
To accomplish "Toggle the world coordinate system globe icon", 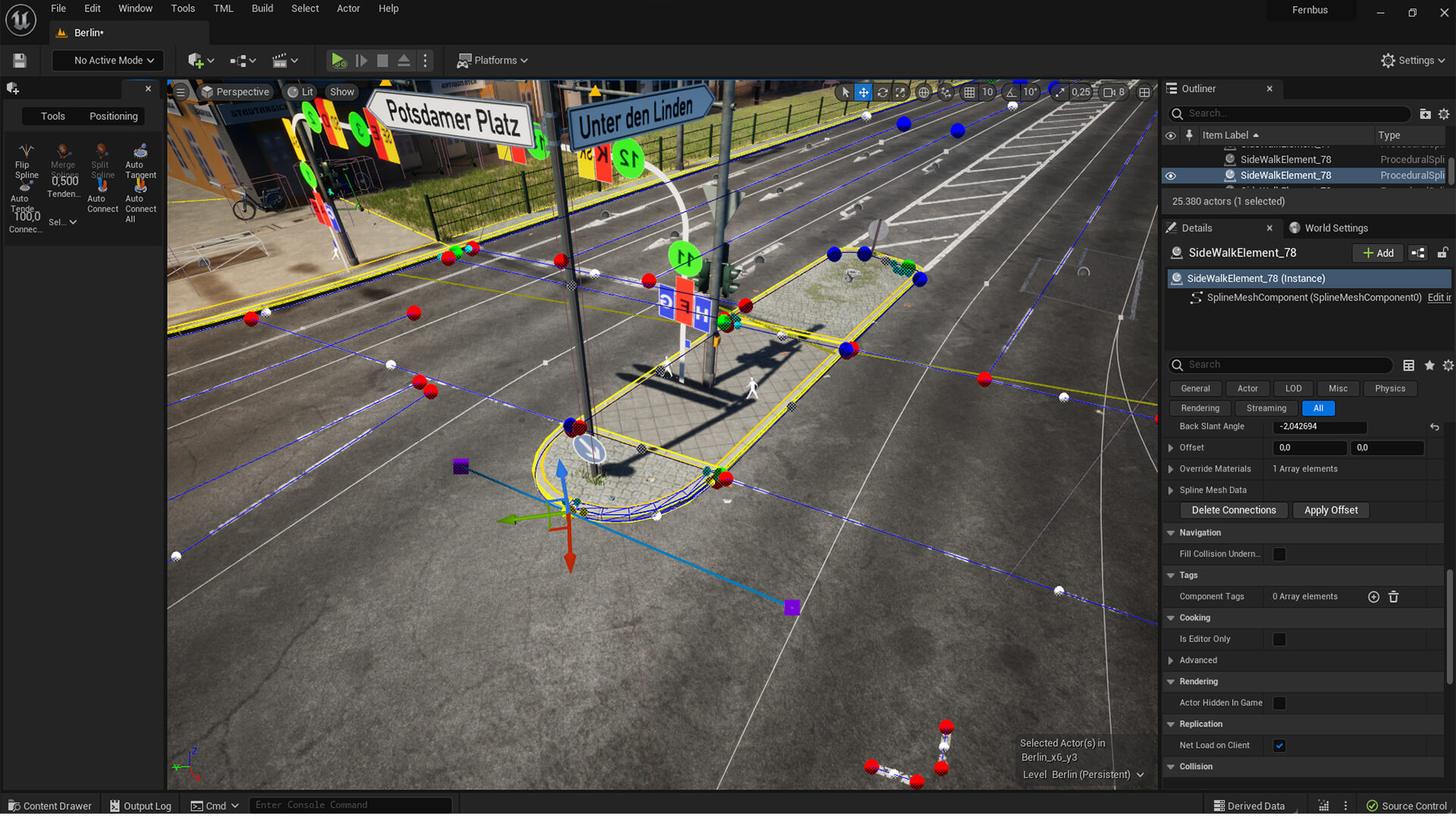I will 923,93.
